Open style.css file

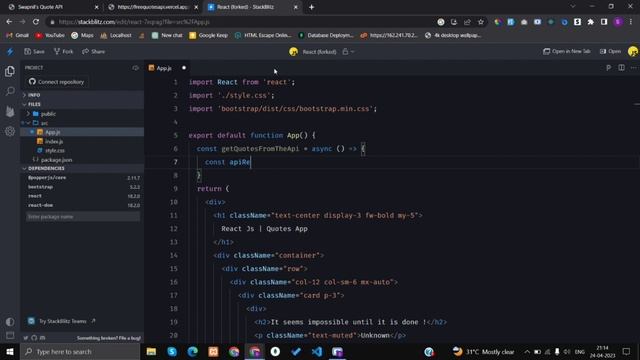point(82,151)
